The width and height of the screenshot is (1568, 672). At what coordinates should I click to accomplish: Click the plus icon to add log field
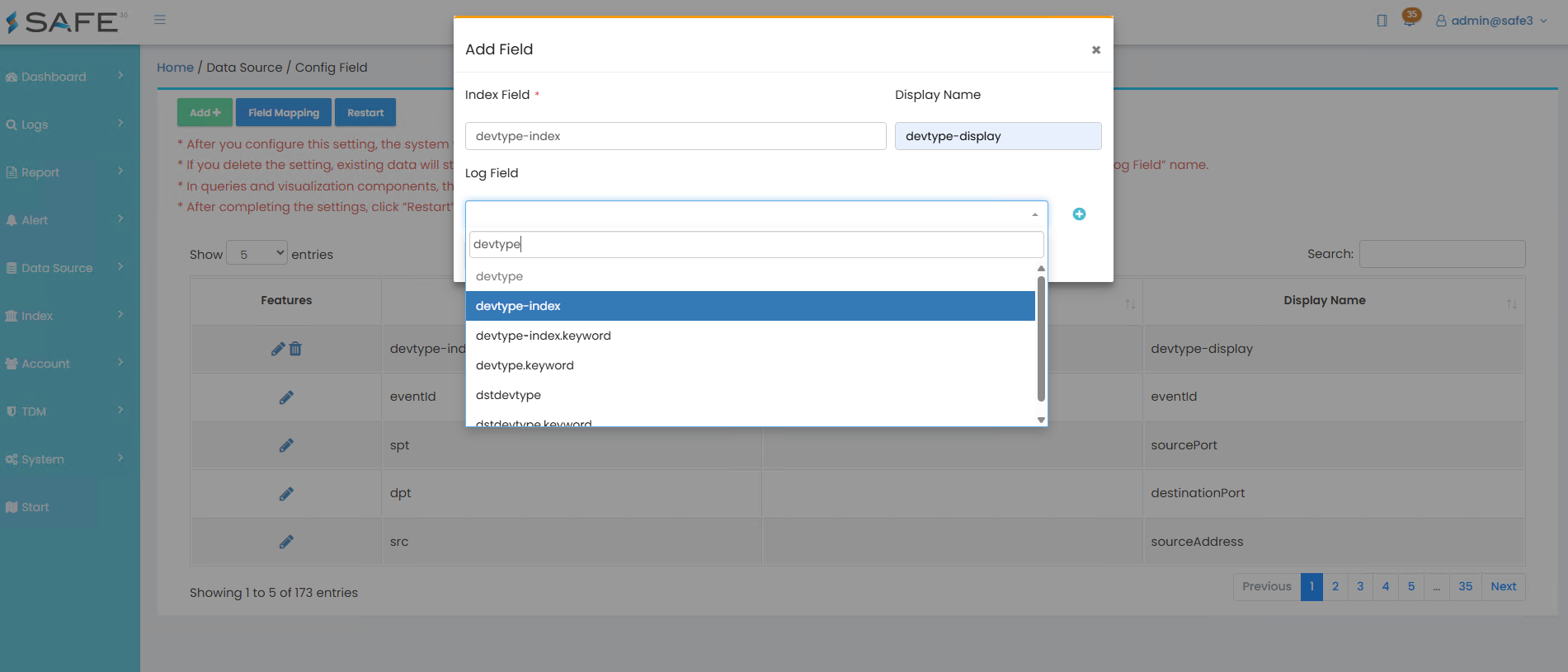(1079, 214)
